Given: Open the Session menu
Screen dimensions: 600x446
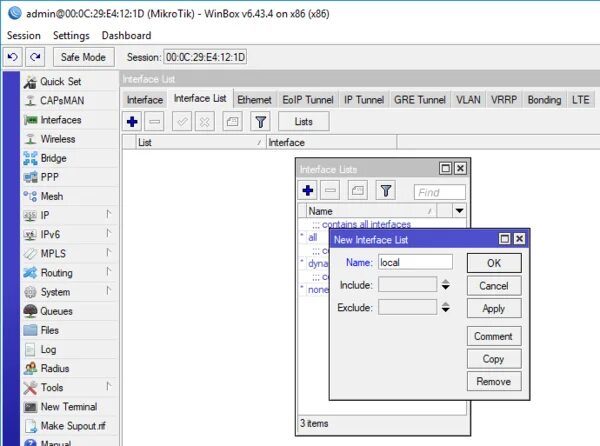Looking at the screenshot, I should tap(24, 36).
